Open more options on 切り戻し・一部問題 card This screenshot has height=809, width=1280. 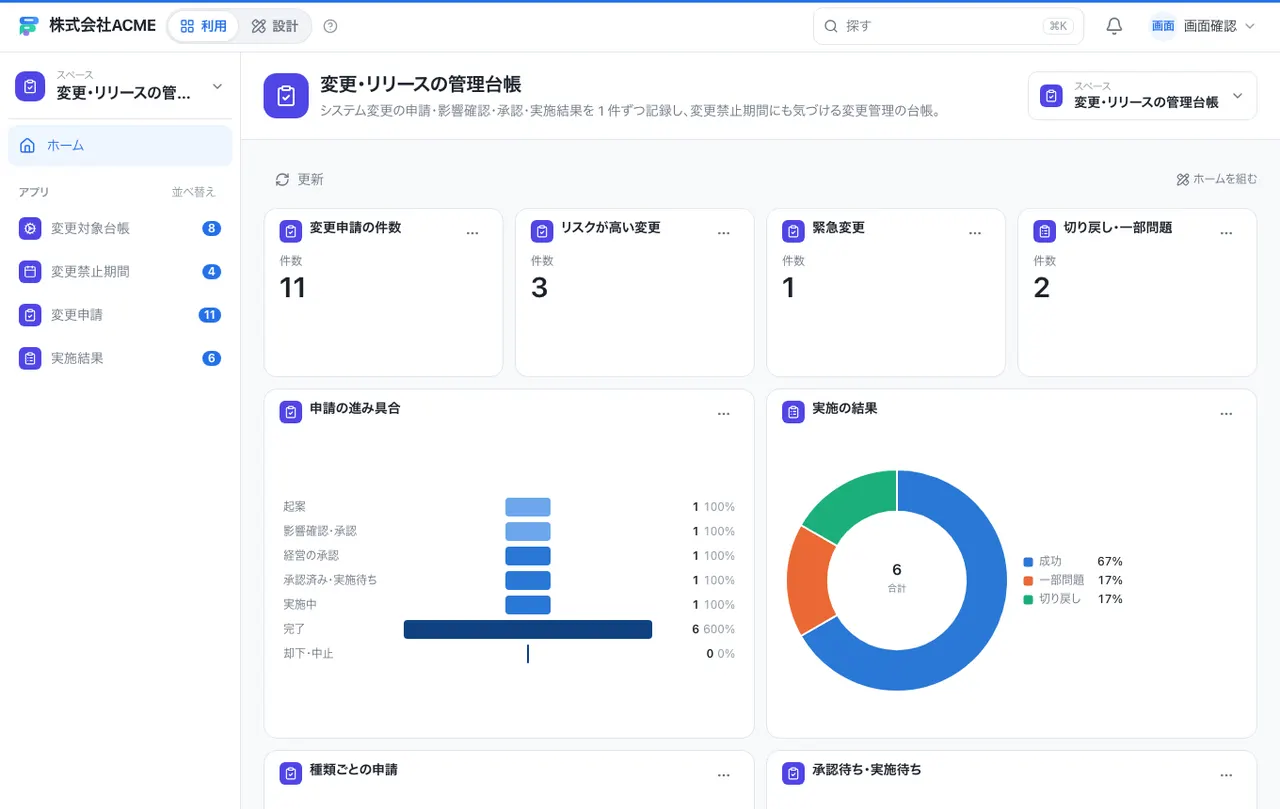(x=1226, y=233)
